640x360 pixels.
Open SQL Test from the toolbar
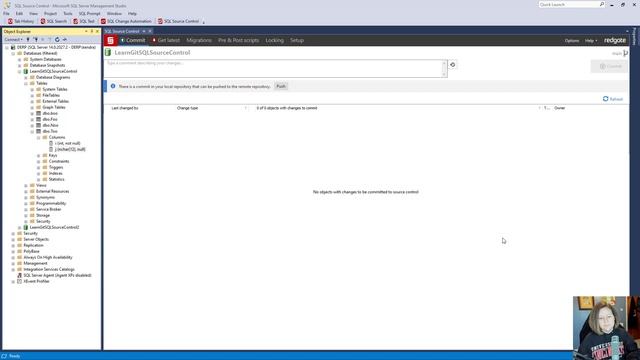[84, 21]
